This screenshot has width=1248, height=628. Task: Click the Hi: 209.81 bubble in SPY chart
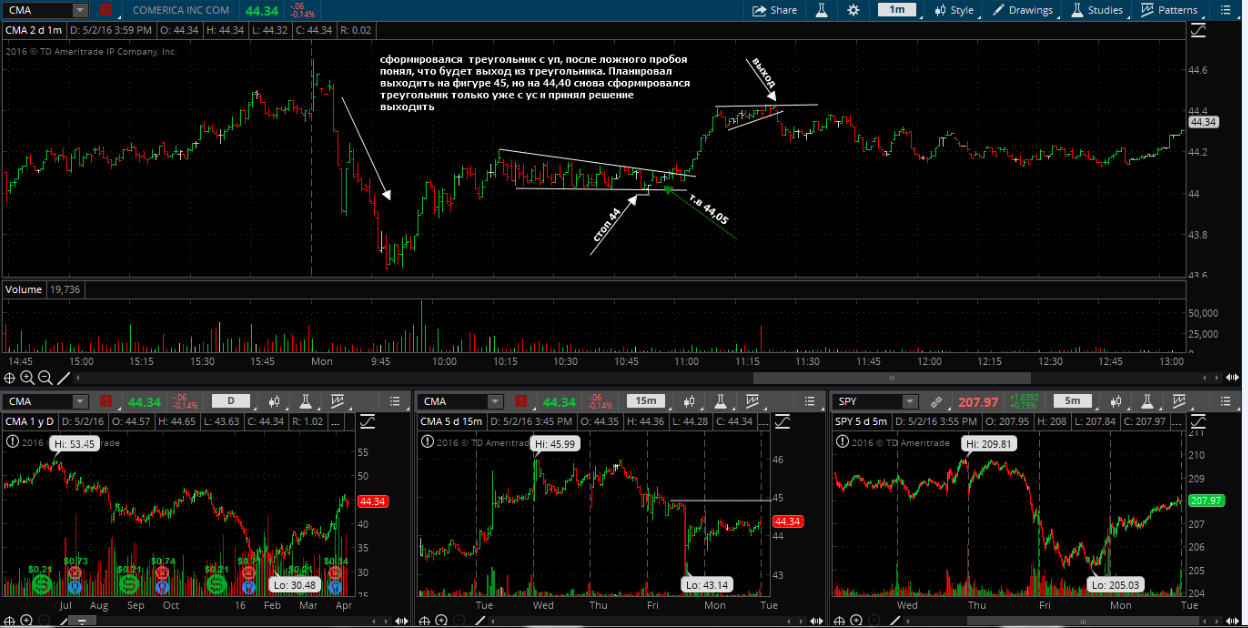pos(989,444)
